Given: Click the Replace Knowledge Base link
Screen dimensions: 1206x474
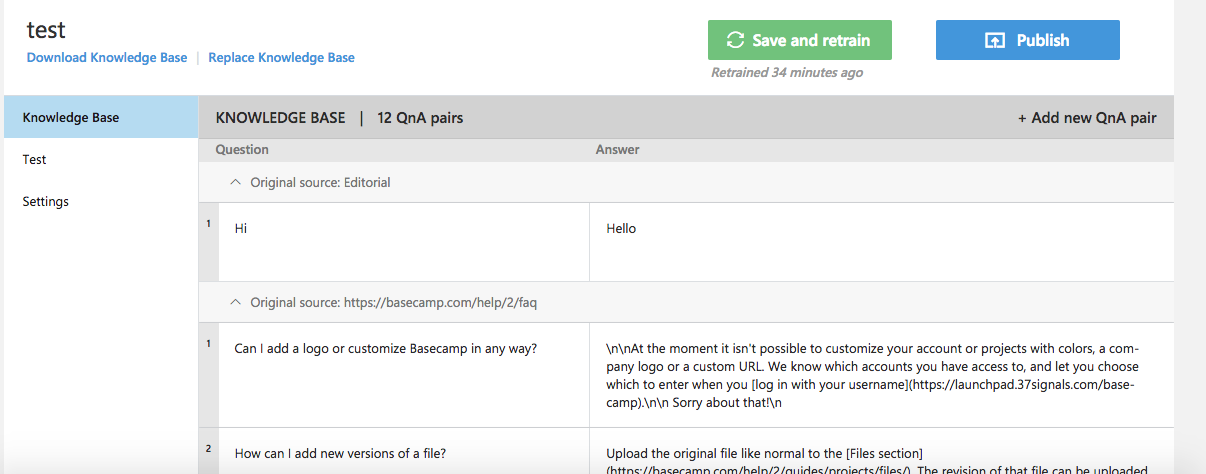Looking at the screenshot, I should pos(281,58).
